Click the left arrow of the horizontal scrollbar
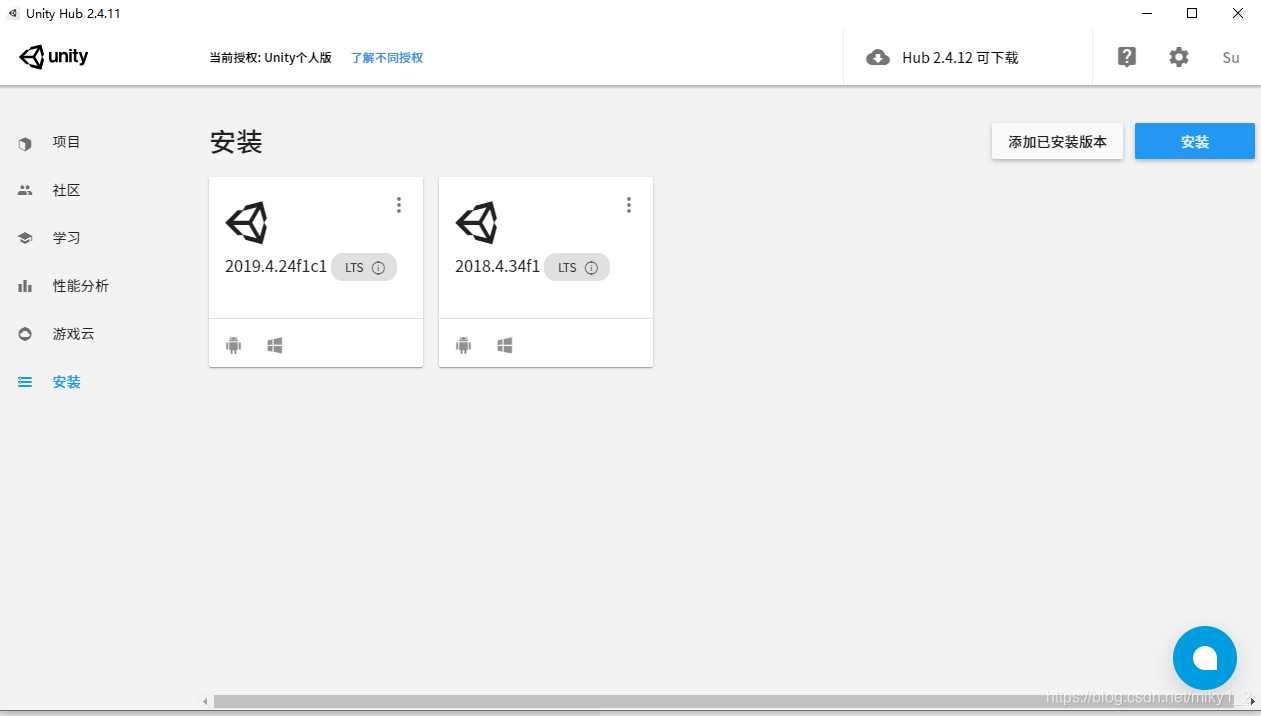 coord(206,702)
